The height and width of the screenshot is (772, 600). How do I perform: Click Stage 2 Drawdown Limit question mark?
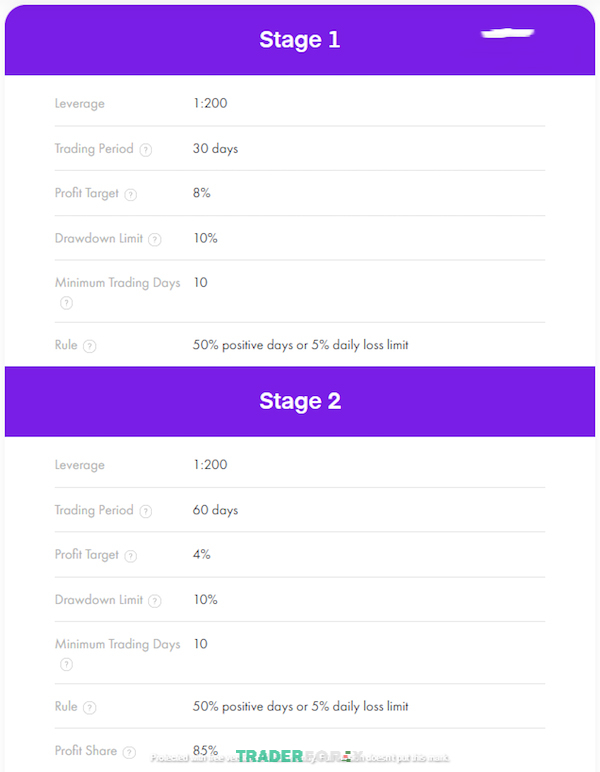(155, 601)
